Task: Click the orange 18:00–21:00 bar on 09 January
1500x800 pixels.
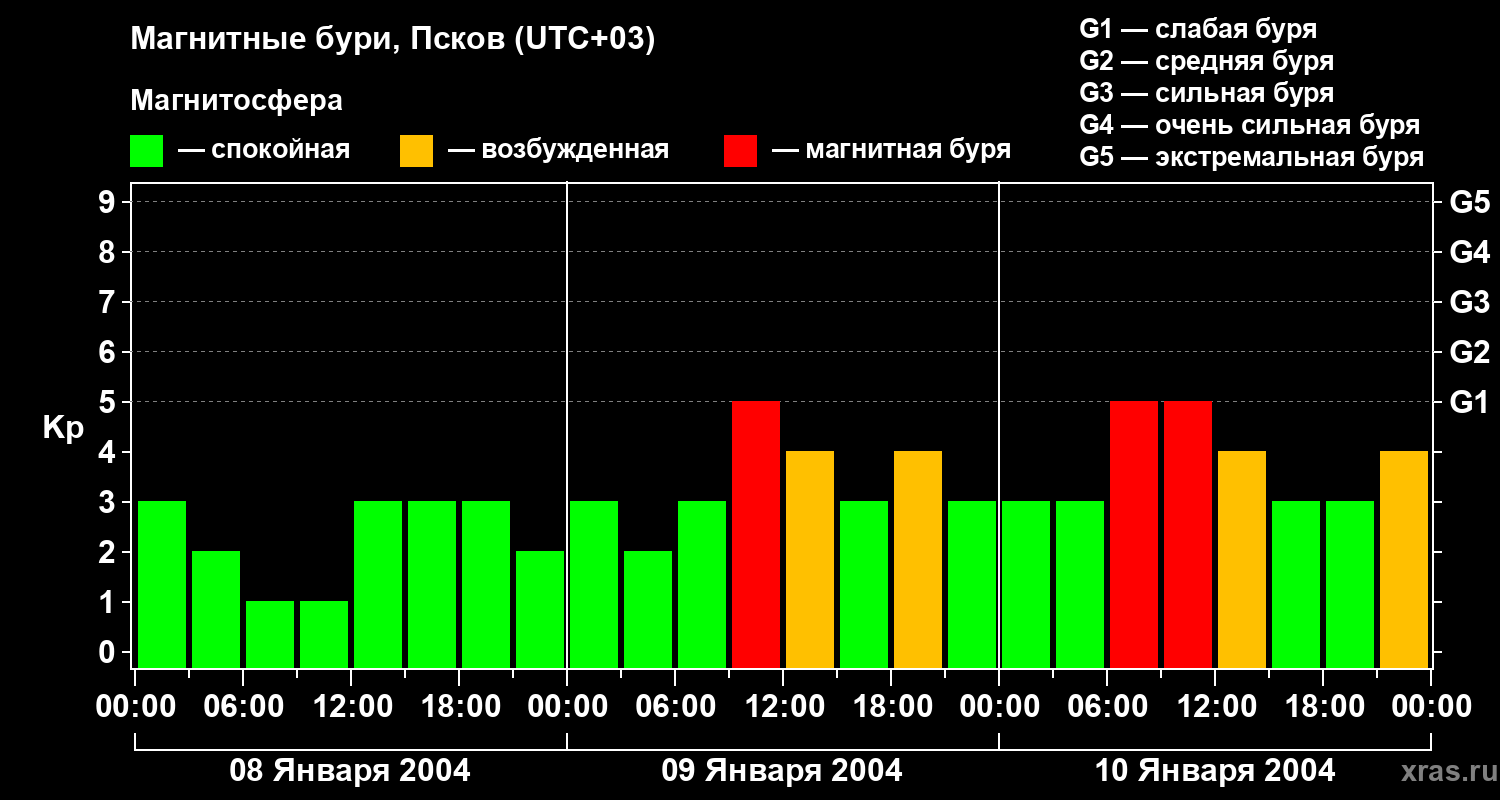Action: (x=918, y=559)
